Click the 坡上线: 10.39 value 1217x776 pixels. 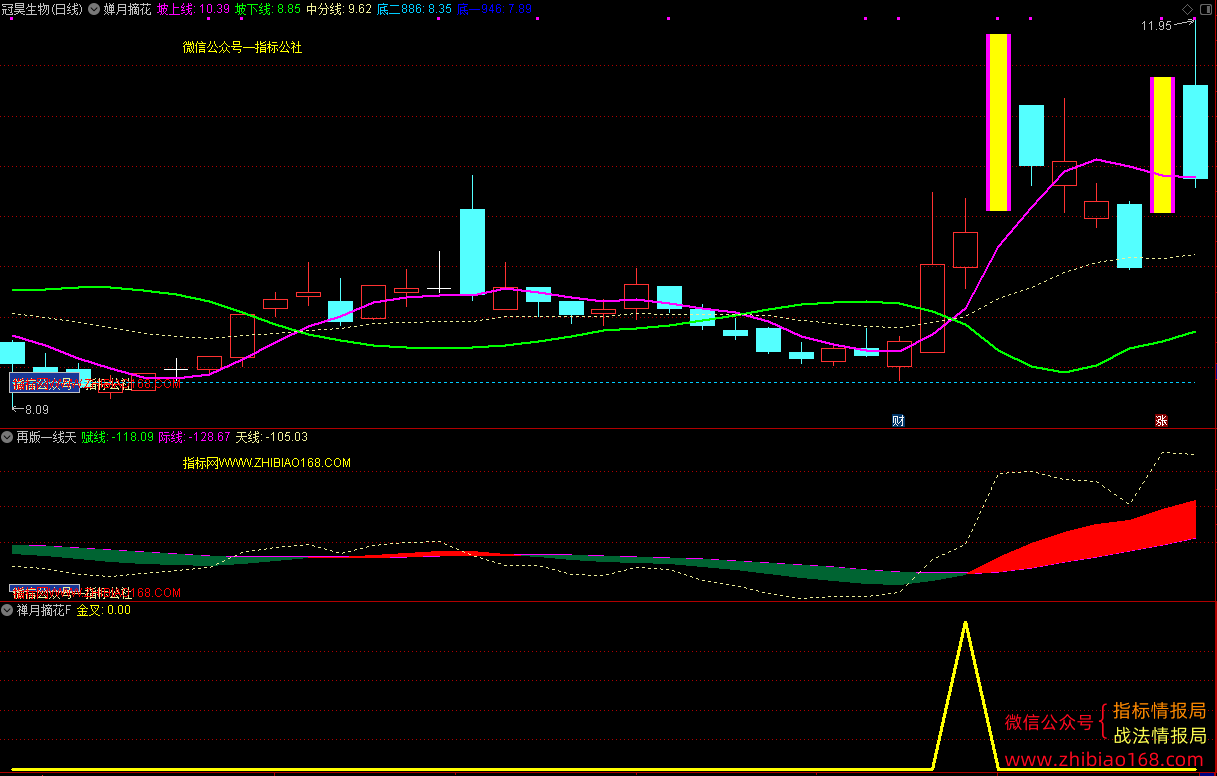(194, 9)
